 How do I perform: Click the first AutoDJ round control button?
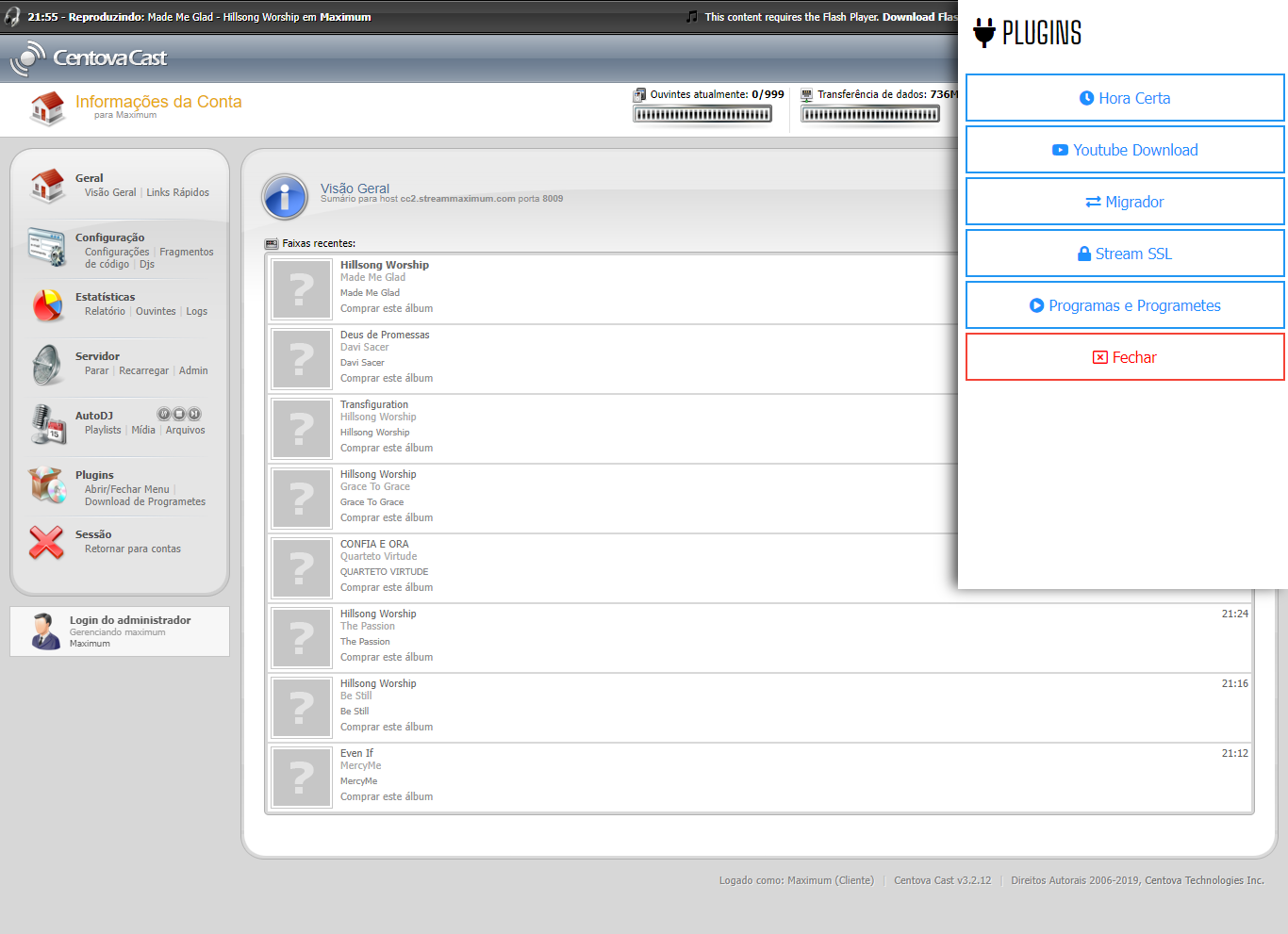(164, 414)
